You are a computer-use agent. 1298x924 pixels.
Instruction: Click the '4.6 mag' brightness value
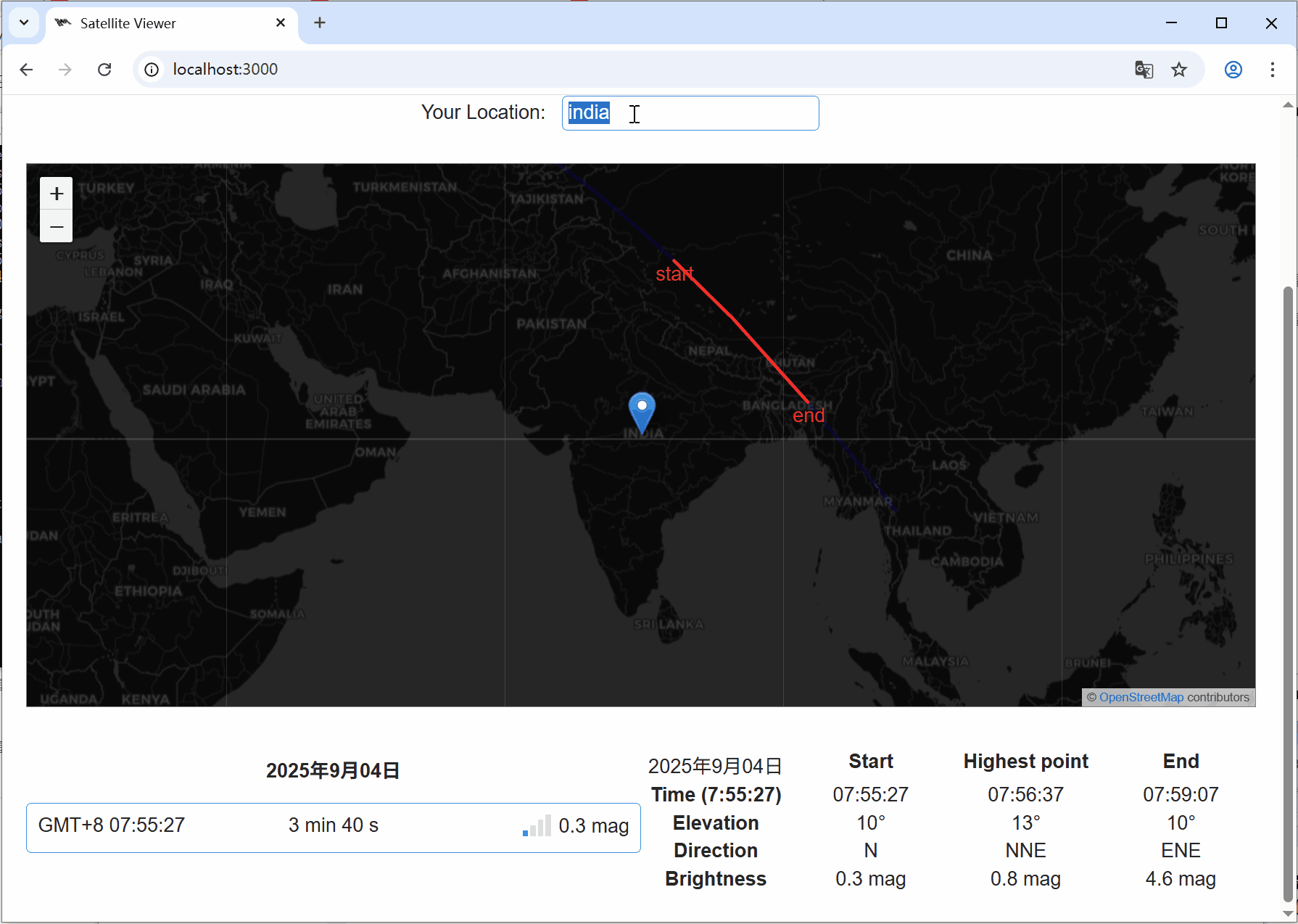1181,879
